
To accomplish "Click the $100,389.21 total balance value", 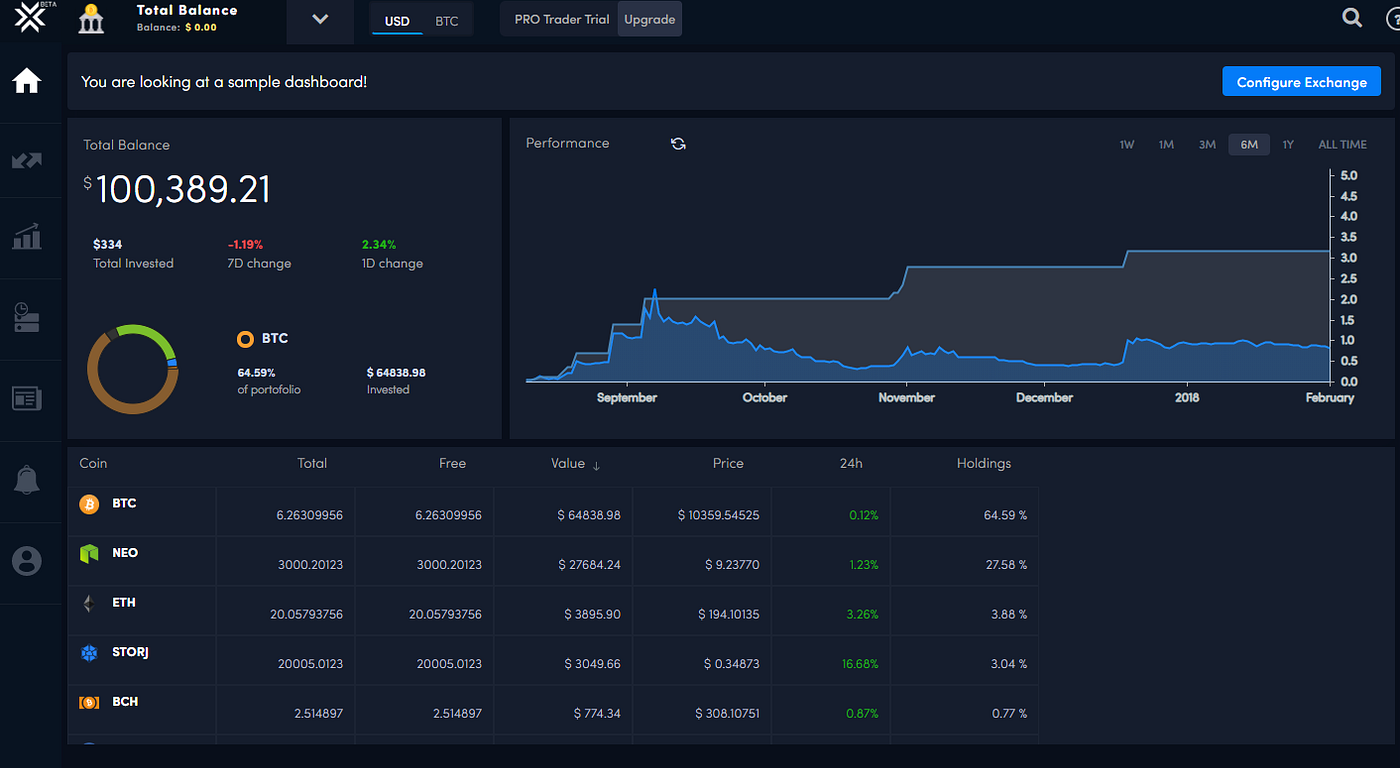I will pyautogui.click(x=177, y=189).
